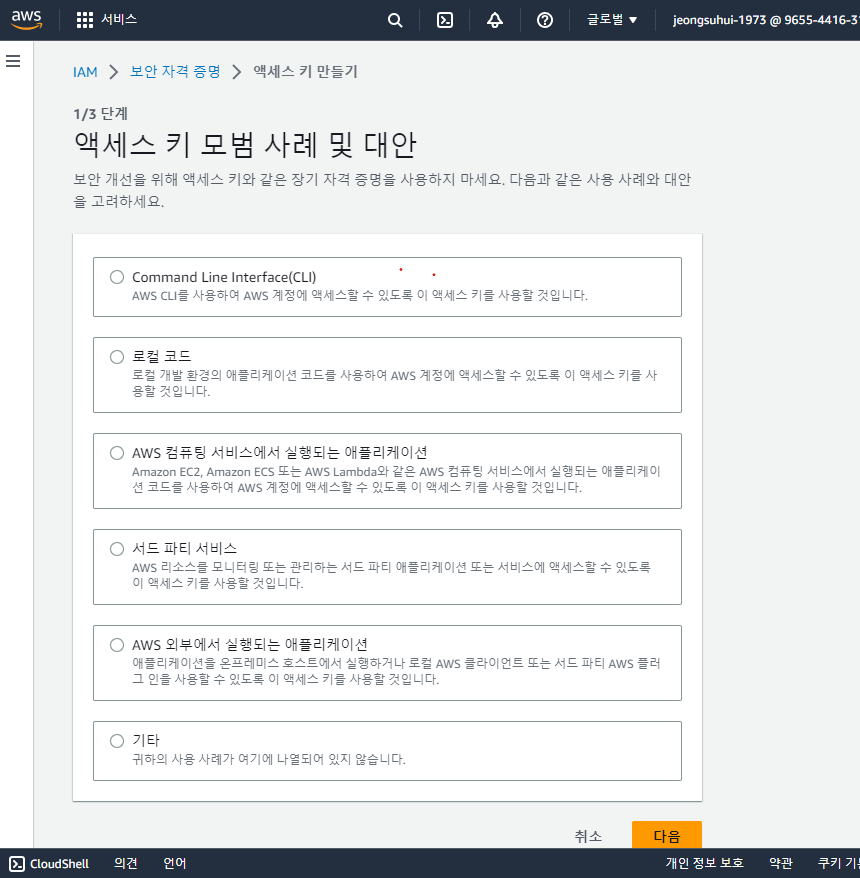Select Command Line Interface(CLI) option

pos(117,277)
